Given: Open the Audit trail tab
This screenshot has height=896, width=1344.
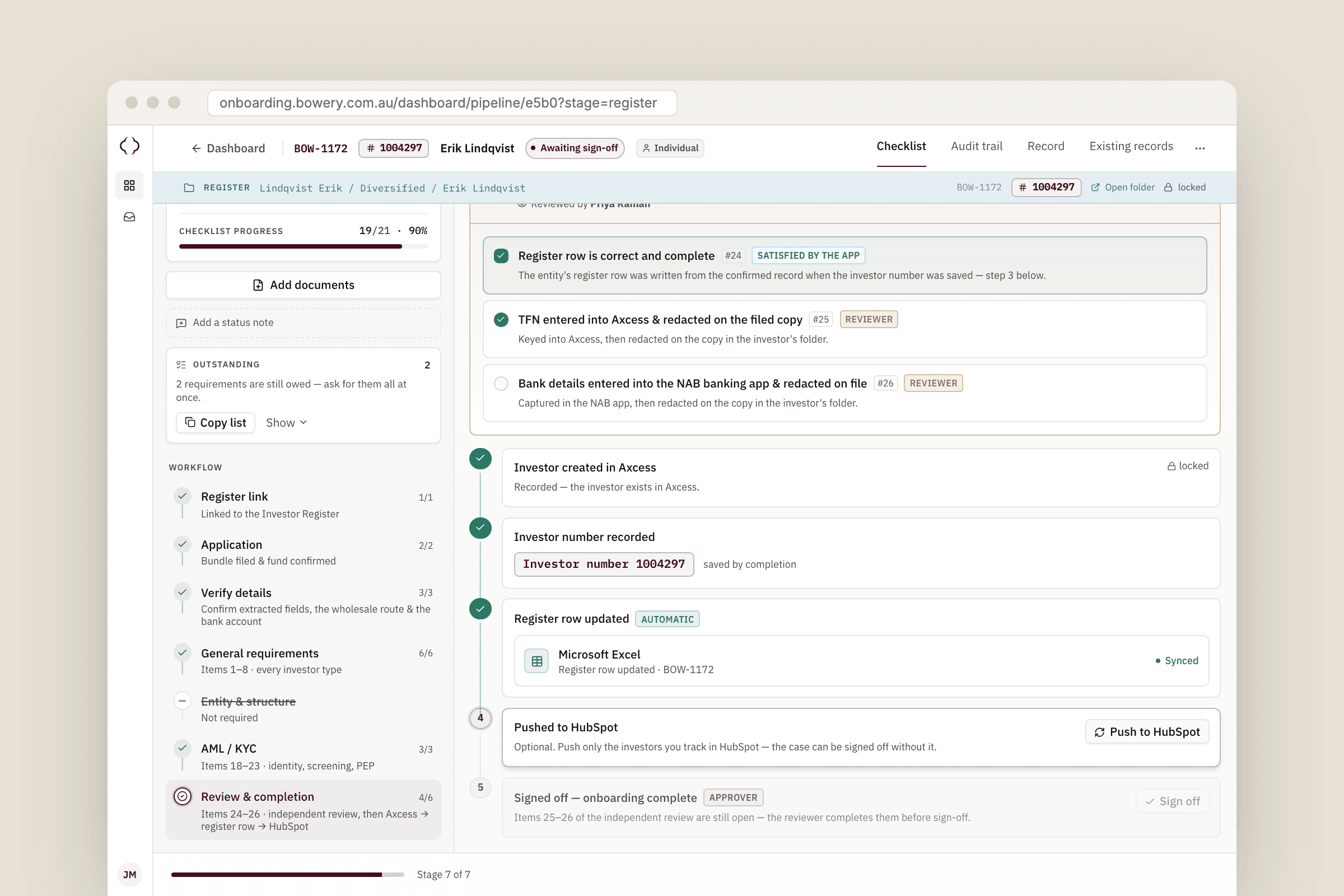Looking at the screenshot, I should 977,146.
